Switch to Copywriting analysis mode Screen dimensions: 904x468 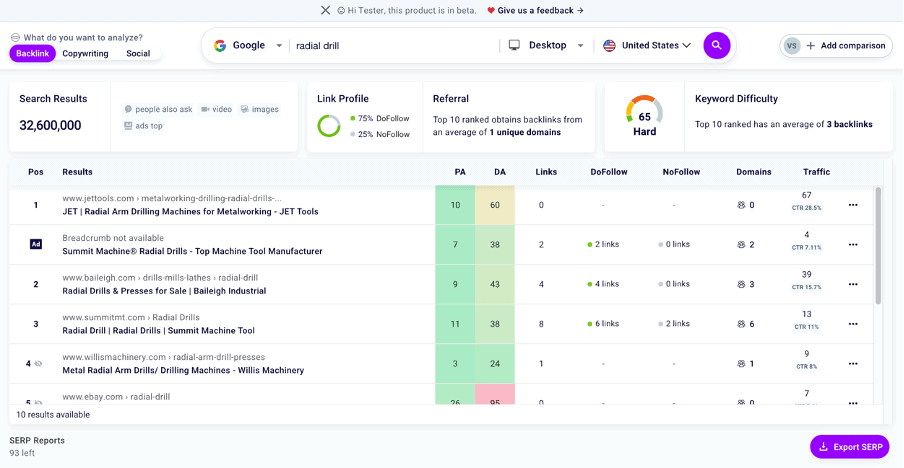pos(85,53)
